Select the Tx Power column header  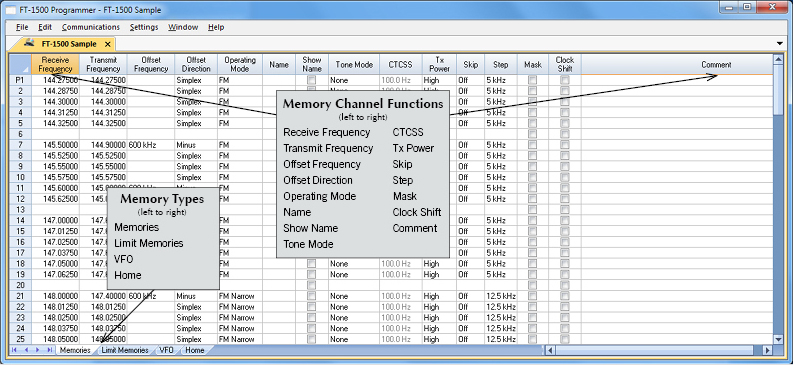click(x=439, y=65)
